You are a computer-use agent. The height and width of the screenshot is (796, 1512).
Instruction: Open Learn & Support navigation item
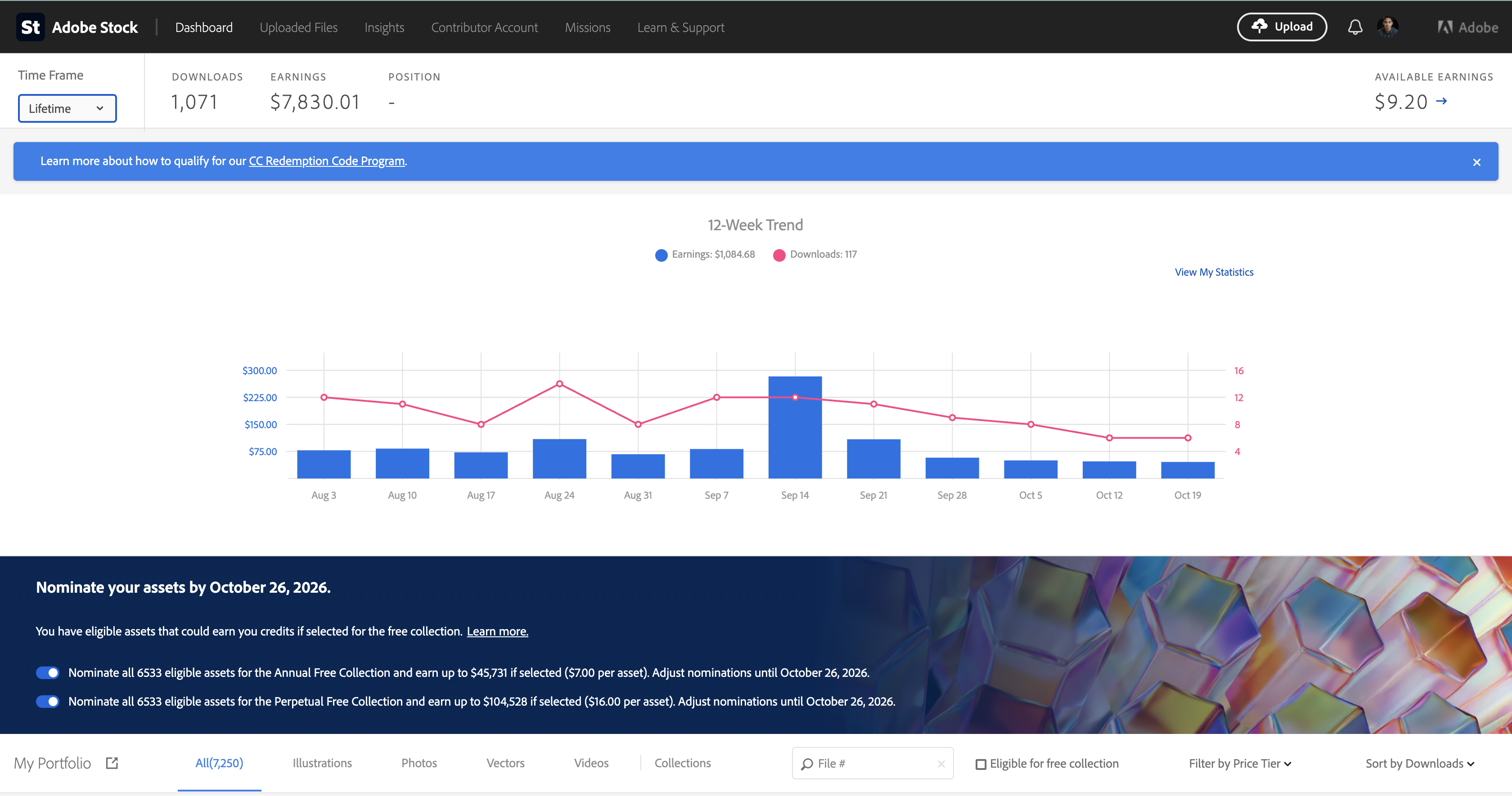pos(681,27)
